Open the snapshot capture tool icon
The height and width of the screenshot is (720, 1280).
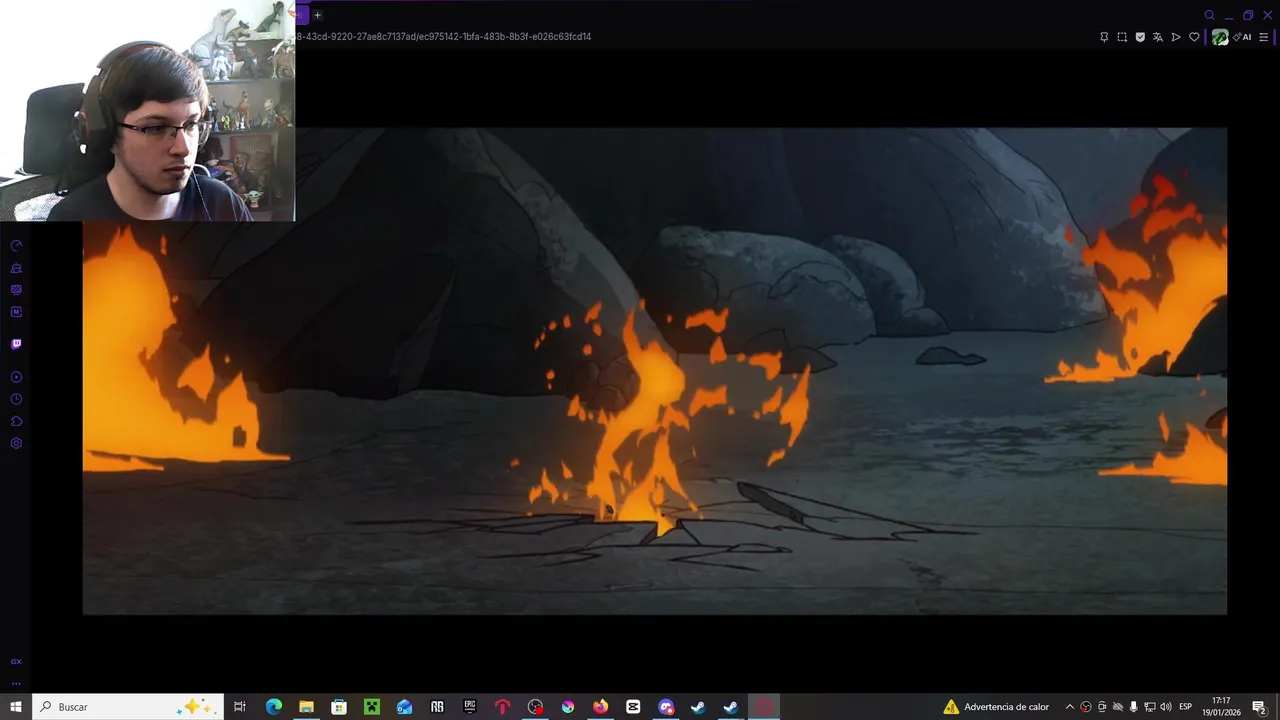1122,37
